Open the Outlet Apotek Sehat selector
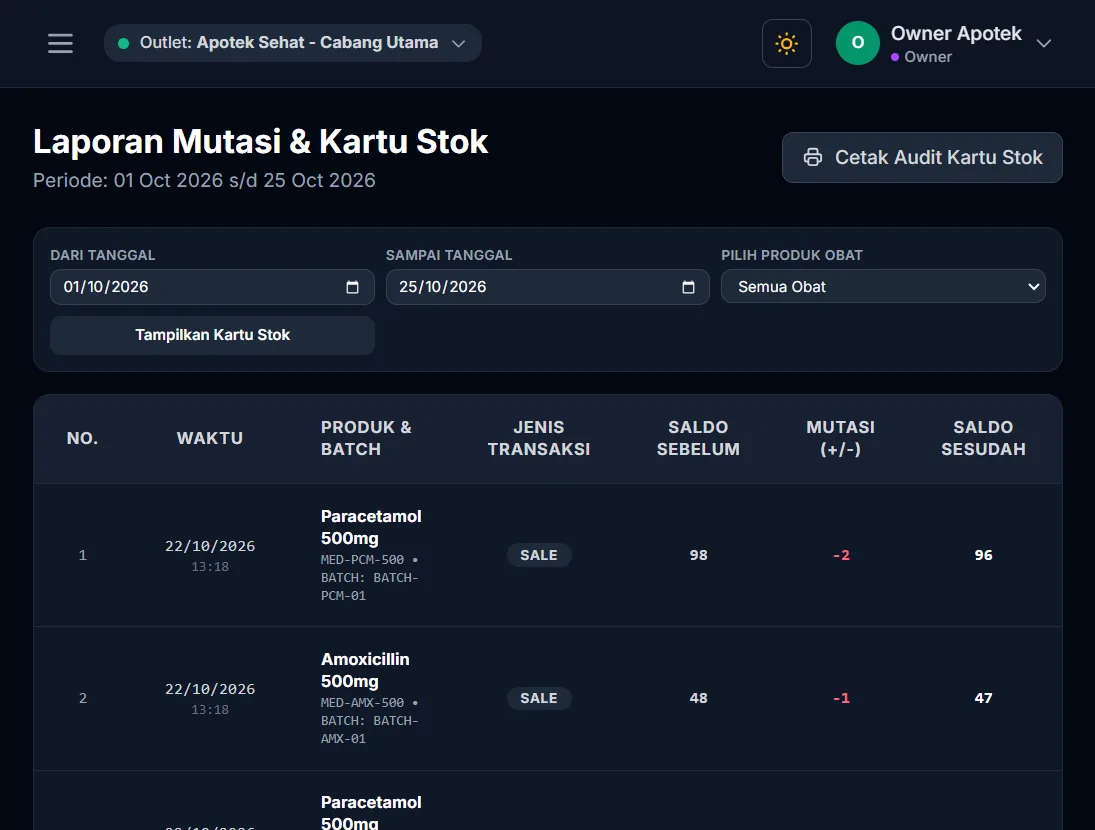Viewport: 1095px width, 830px height. 293,43
